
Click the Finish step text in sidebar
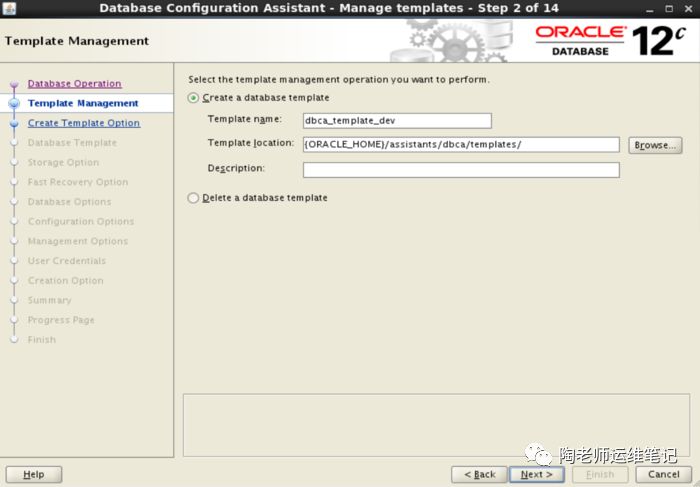(42, 339)
